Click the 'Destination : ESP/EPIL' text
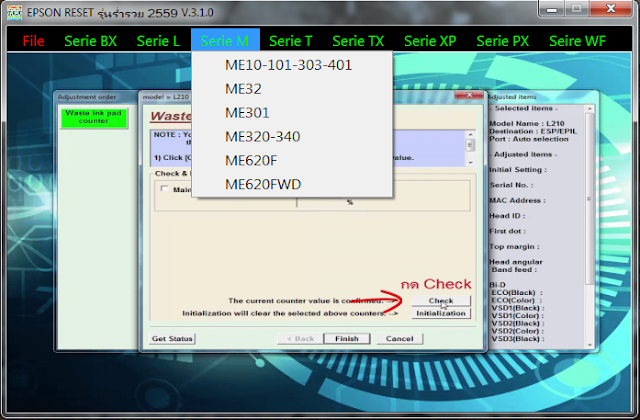640x420 pixels. (x=533, y=131)
